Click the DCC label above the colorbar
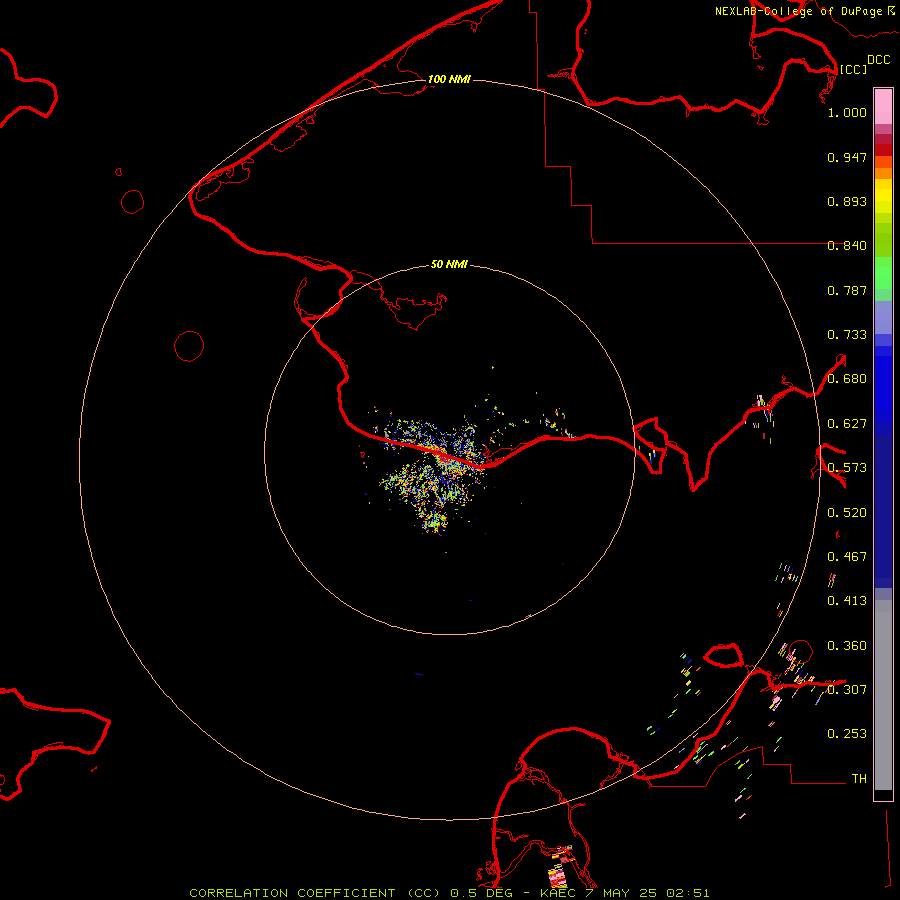This screenshot has width=900, height=900. (878, 60)
